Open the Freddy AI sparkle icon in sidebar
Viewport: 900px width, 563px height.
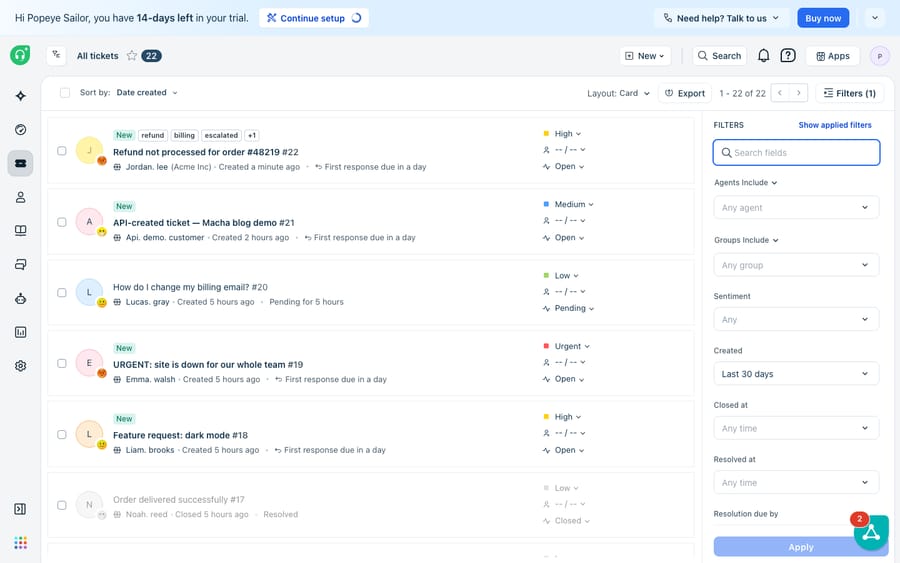pos(21,96)
